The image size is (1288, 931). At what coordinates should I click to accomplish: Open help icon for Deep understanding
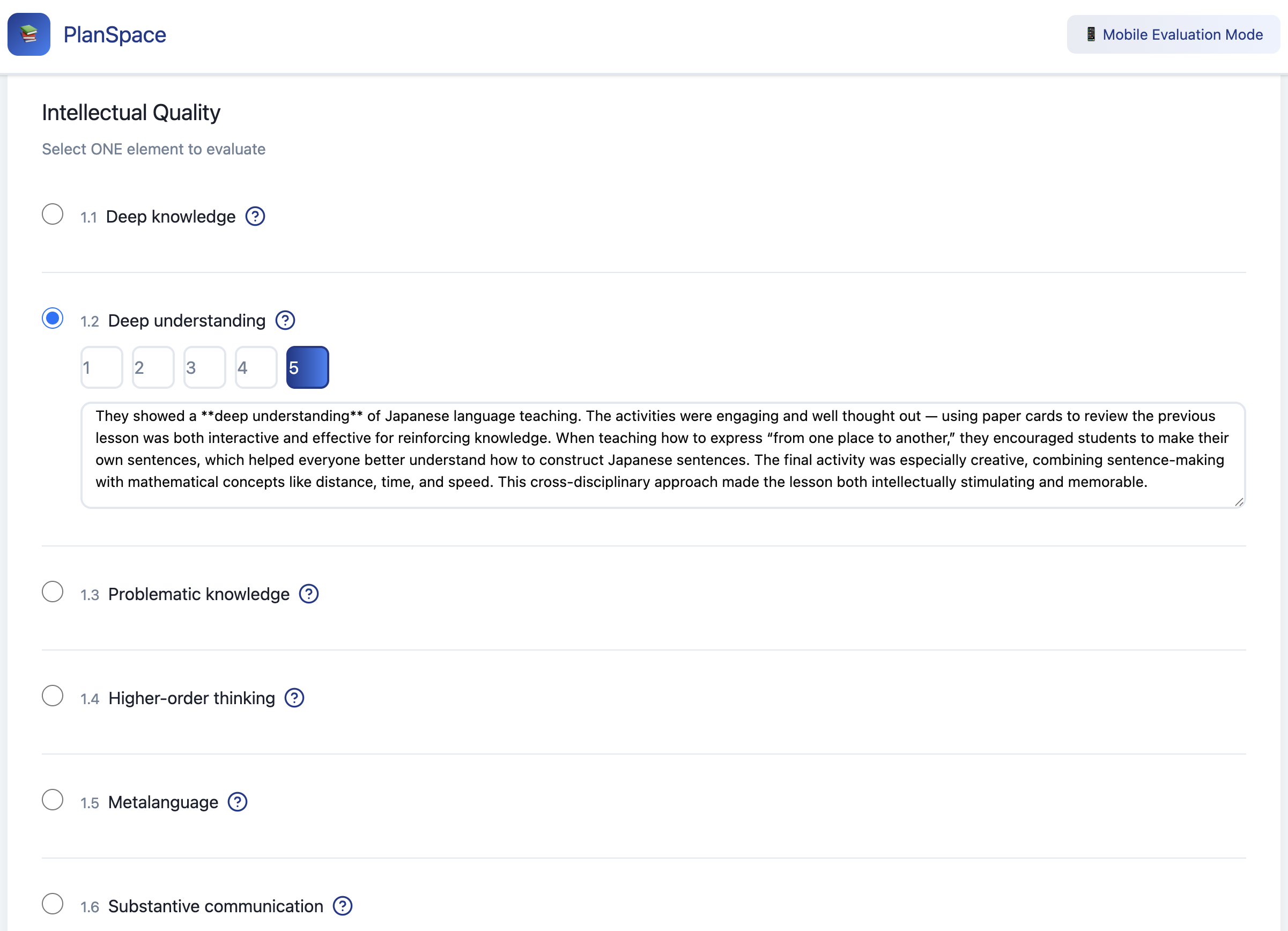(285, 320)
